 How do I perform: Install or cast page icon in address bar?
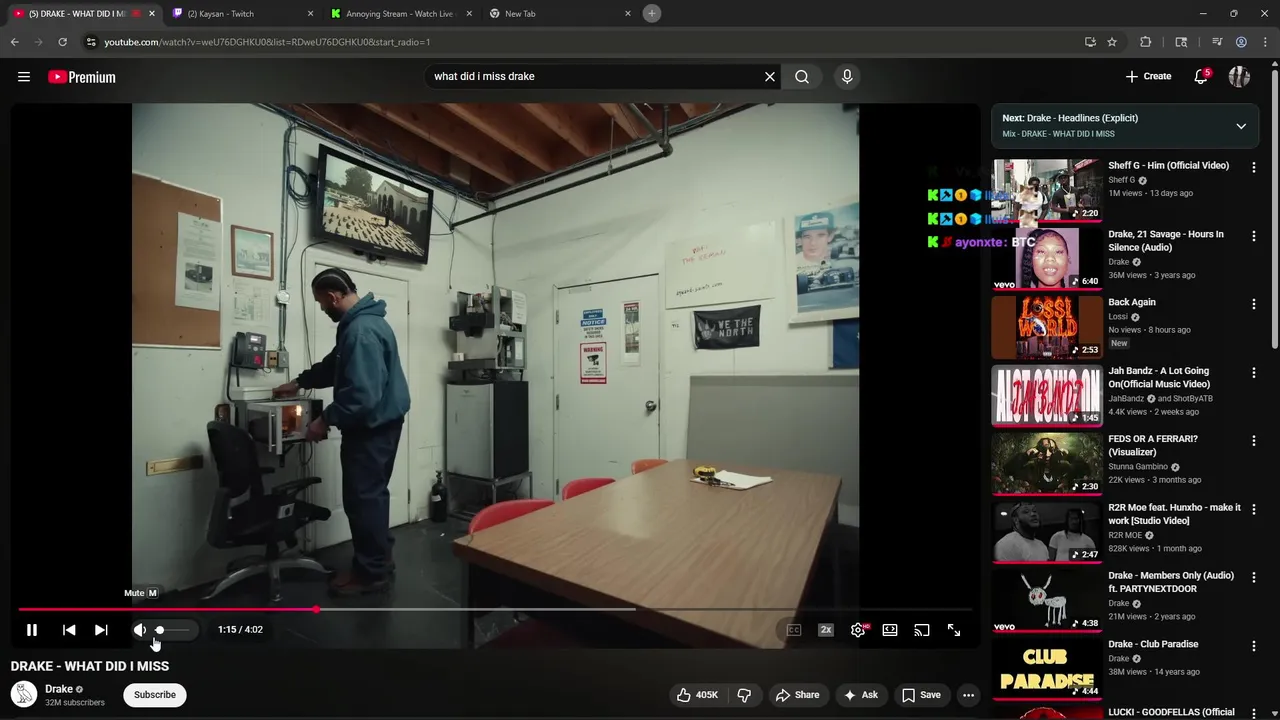pyautogui.click(x=1090, y=42)
